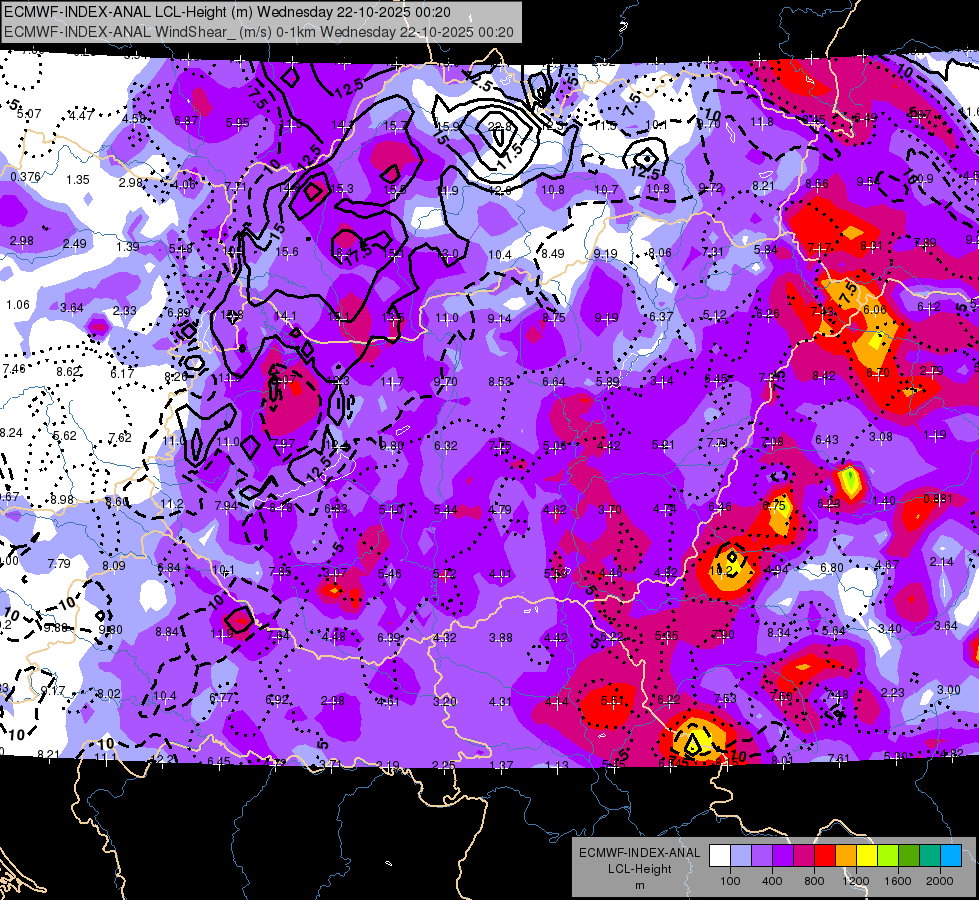Click the 0.881 grid value
Viewport: 979px width, 900px height.
[938, 498]
